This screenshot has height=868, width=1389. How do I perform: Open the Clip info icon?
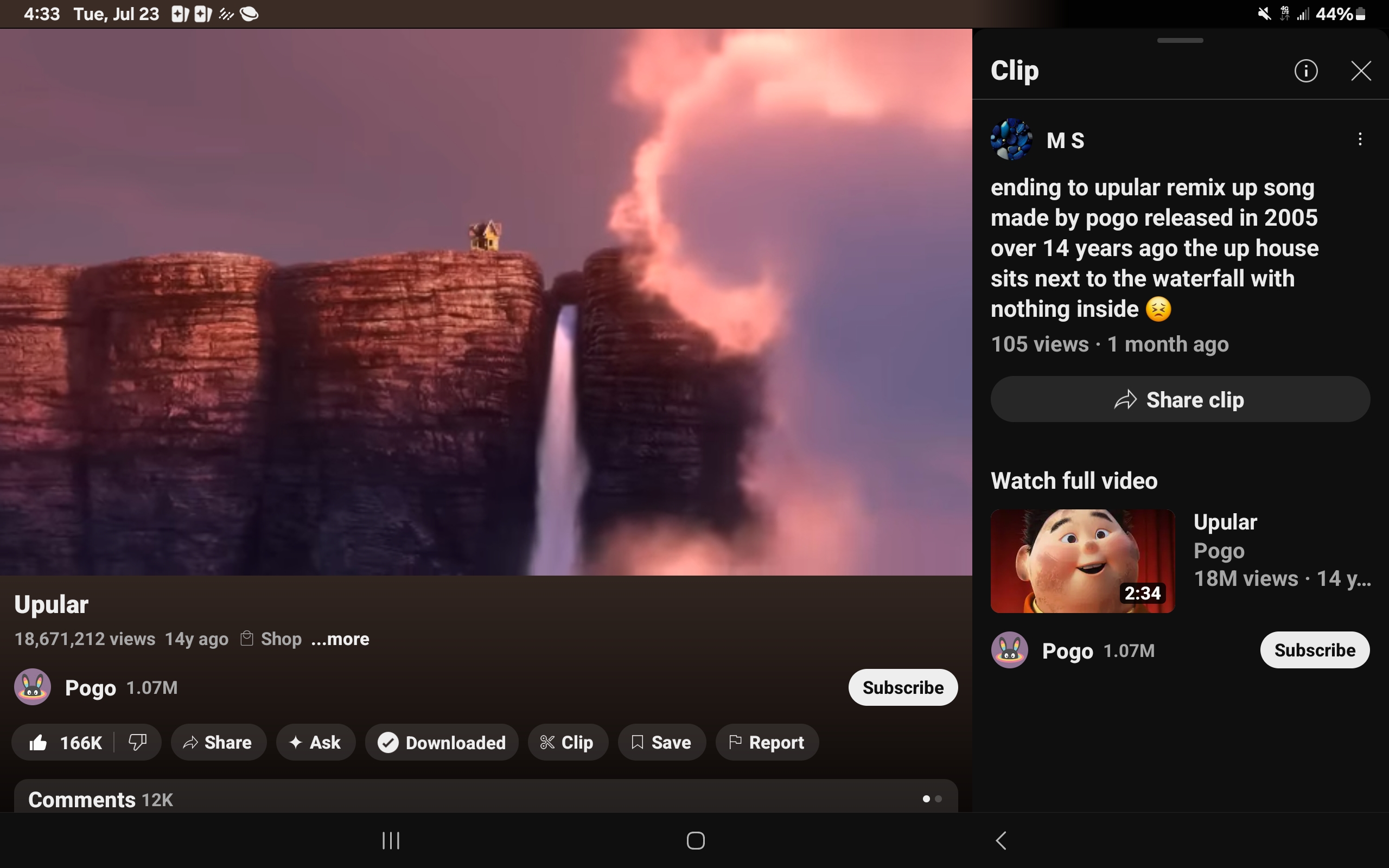click(1306, 71)
